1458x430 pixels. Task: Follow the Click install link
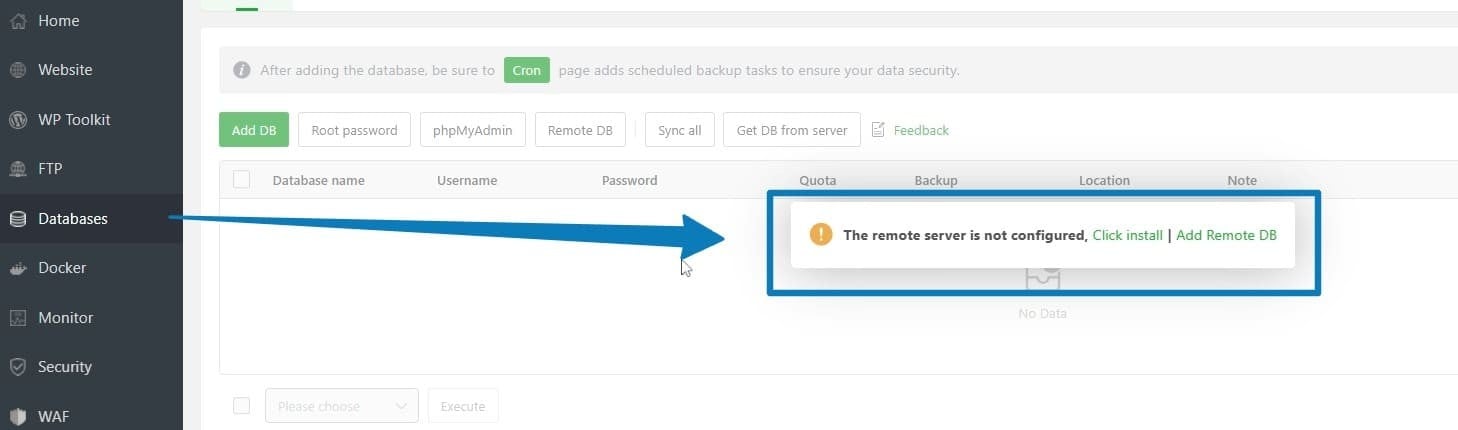pyautogui.click(x=1127, y=235)
